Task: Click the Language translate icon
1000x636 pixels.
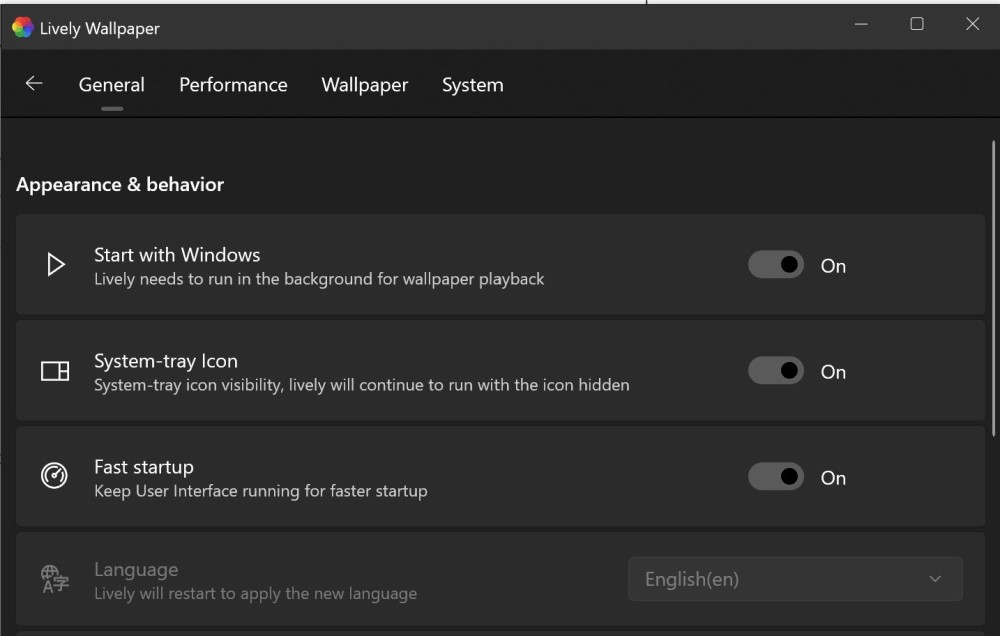Action: (55, 579)
